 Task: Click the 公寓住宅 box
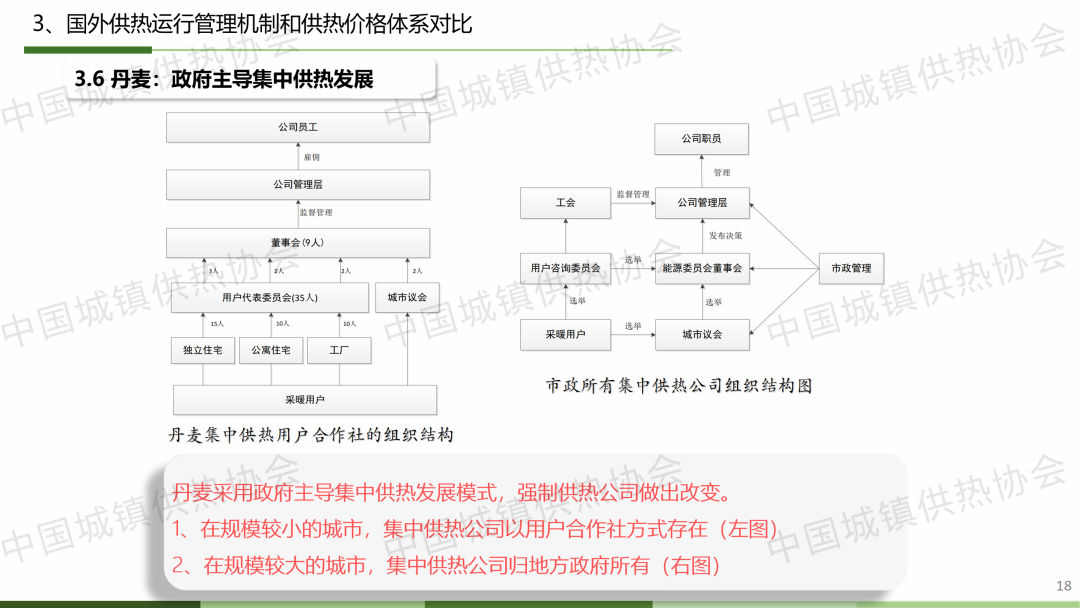pyautogui.click(x=270, y=350)
